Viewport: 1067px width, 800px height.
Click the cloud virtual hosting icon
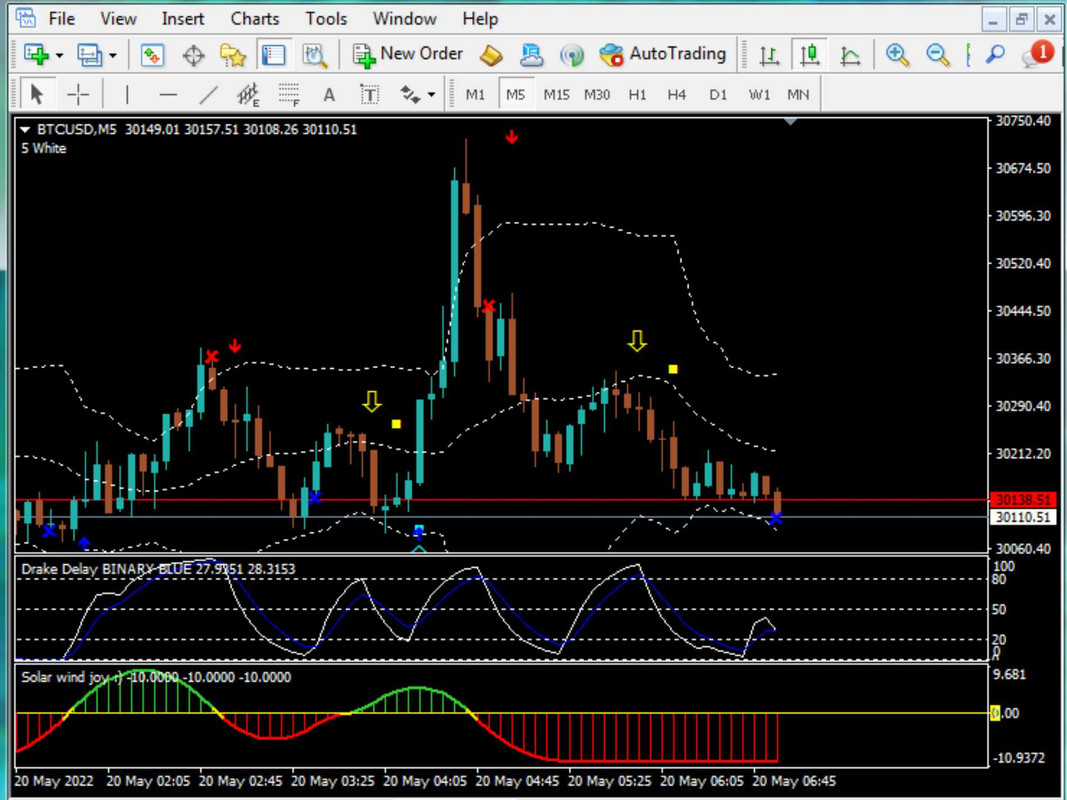[x=531, y=54]
